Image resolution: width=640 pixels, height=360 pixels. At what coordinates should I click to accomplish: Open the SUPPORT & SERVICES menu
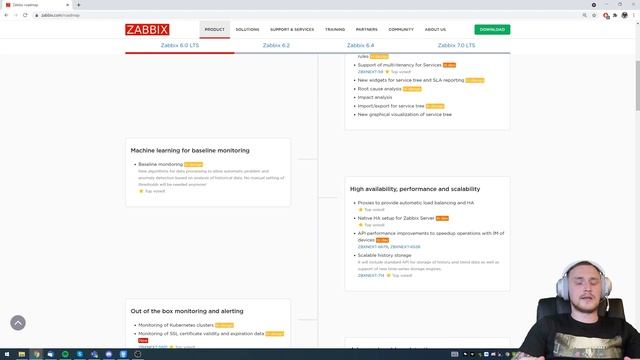[x=292, y=29]
